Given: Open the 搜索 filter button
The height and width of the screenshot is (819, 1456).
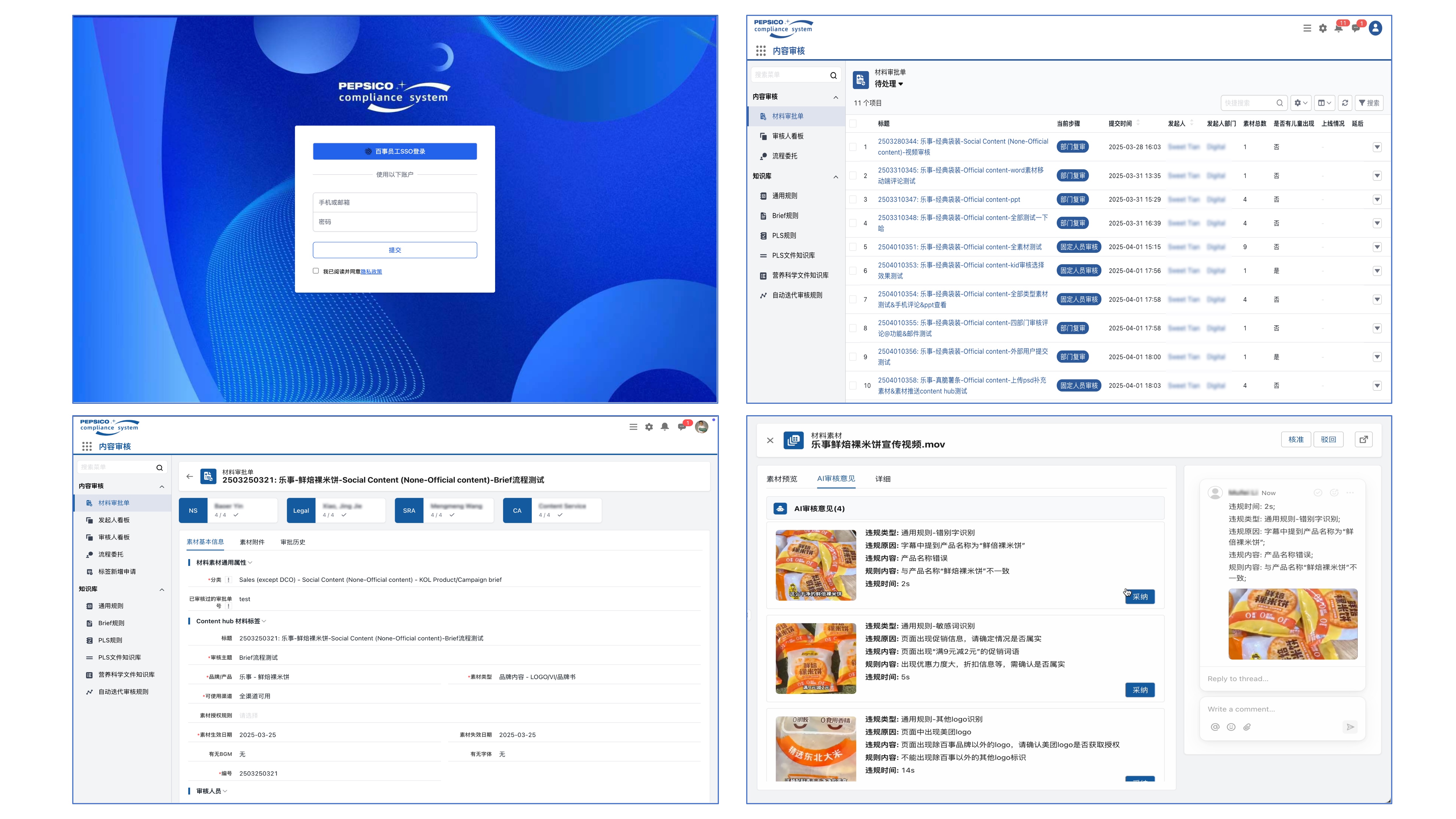Looking at the screenshot, I should 1369,103.
